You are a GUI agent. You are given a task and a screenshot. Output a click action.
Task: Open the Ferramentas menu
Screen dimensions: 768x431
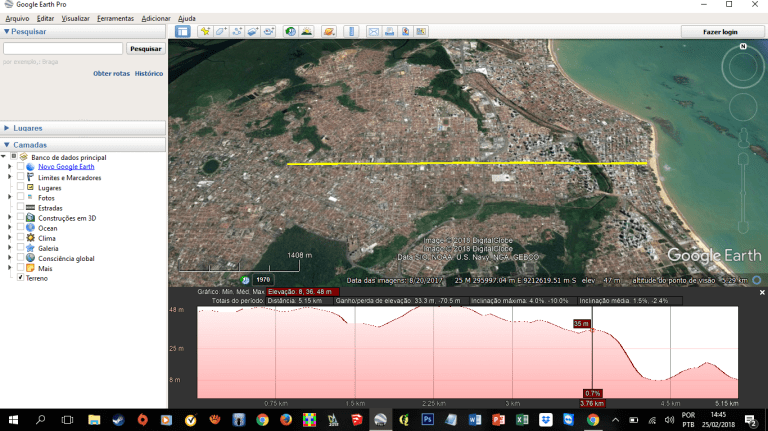(114, 19)
